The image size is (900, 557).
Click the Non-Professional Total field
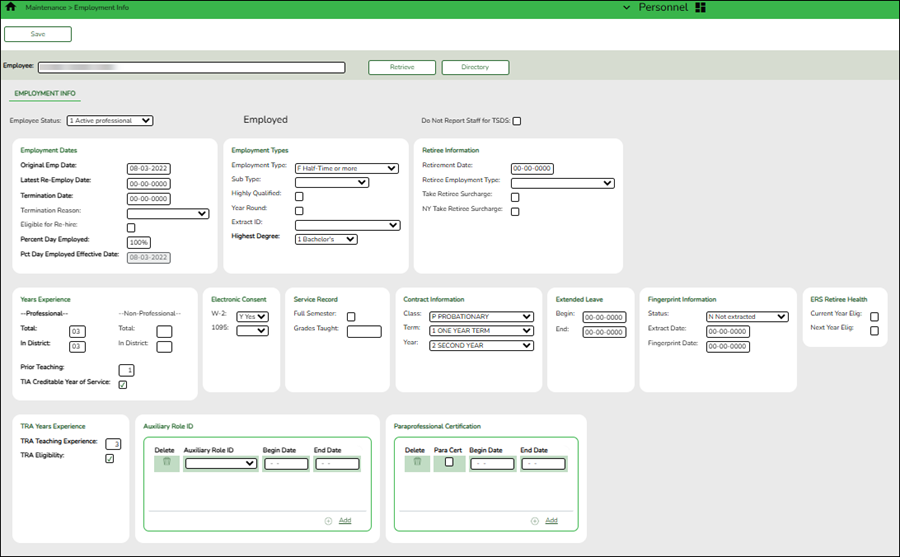164,331
